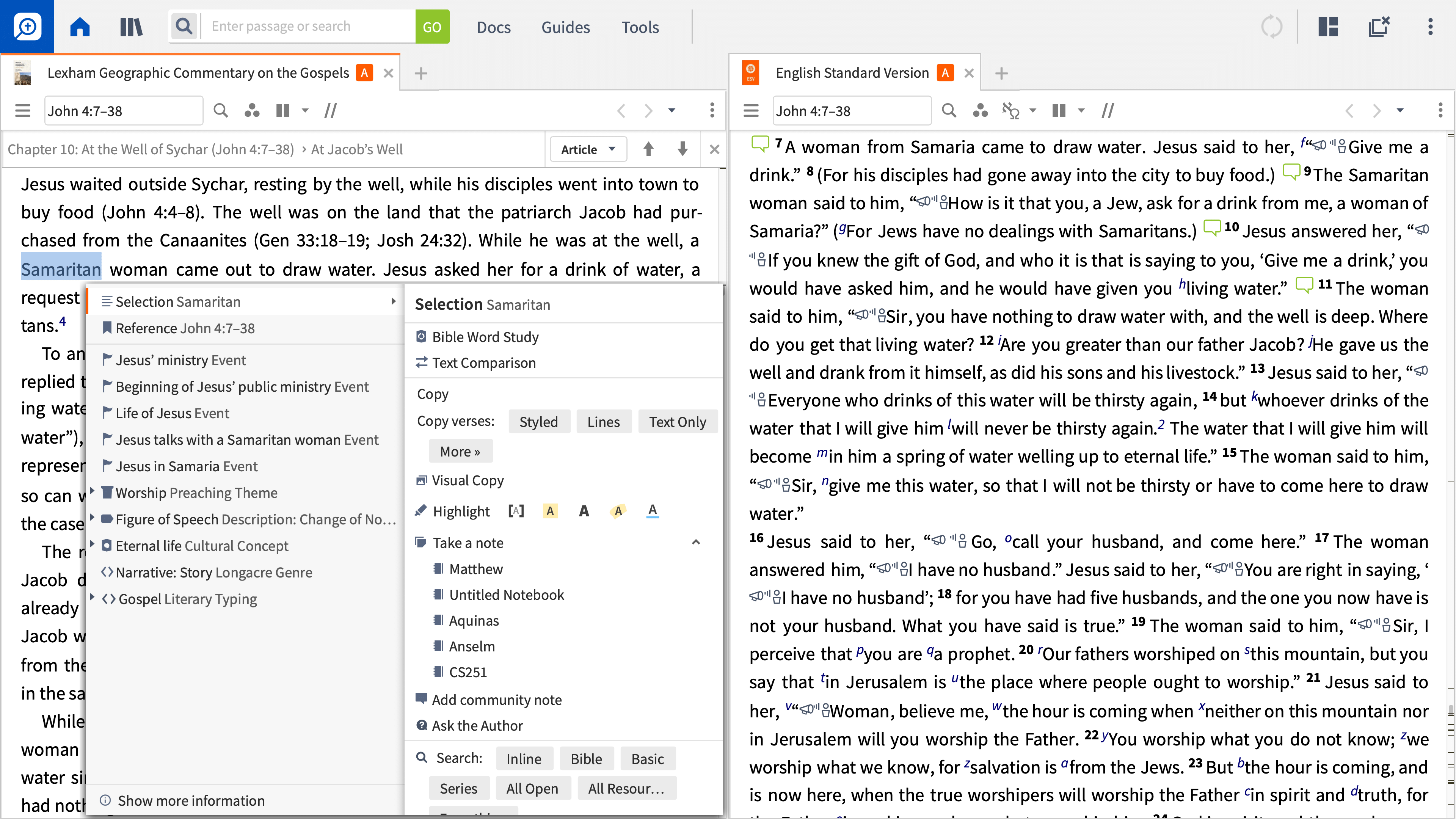This screenshot has width=1456, height=819.
Task: Select Bible Word Study menu entry
Action: pos(485,337)
